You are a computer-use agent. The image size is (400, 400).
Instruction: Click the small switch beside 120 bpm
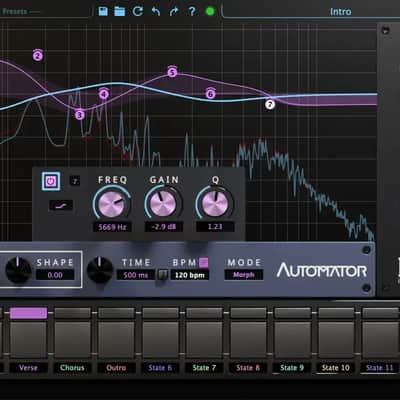tap(162, 275)
